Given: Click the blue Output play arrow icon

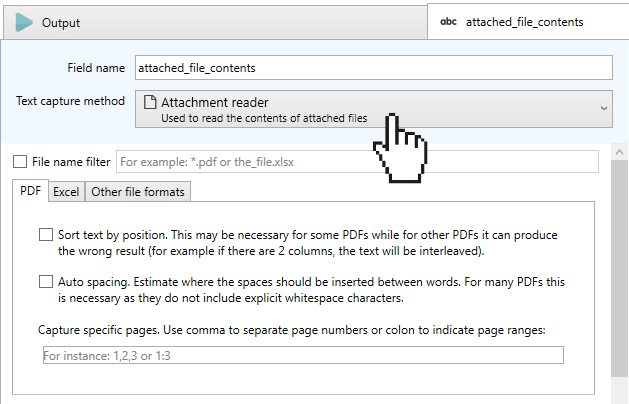Looking at the screenshot, I should coord(24,22).
